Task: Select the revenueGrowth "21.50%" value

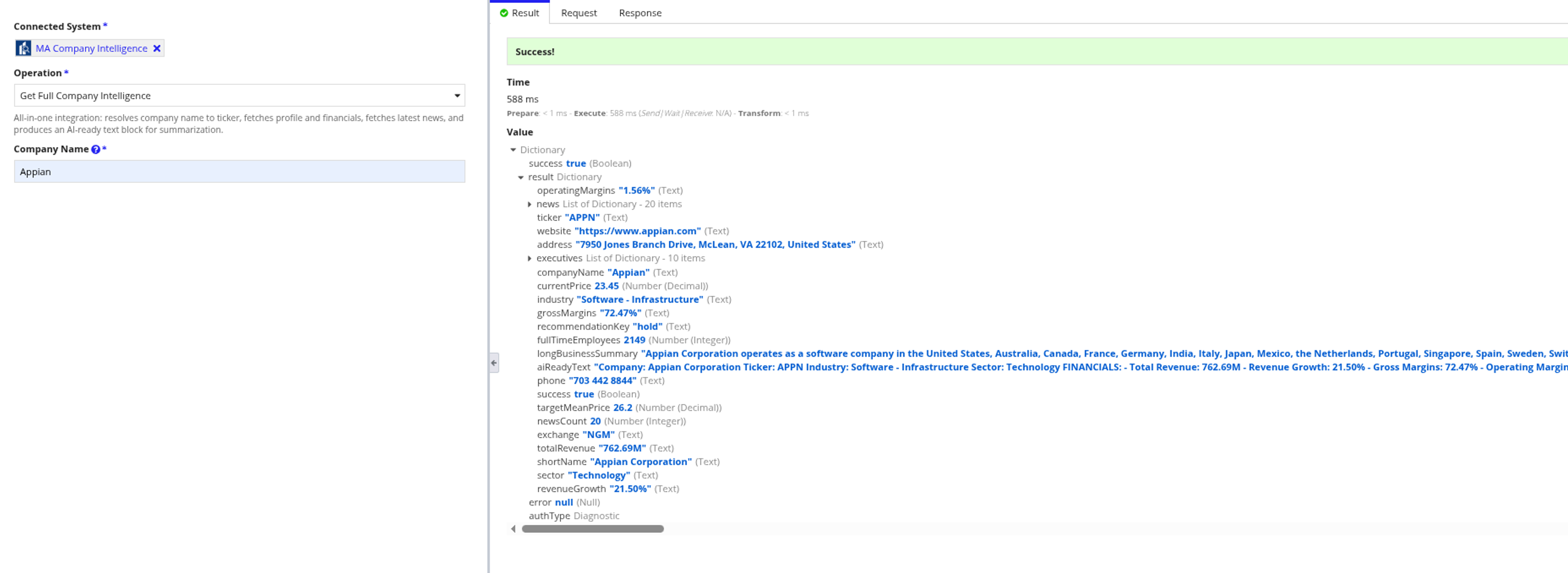Action: click(x=630, y=489)
